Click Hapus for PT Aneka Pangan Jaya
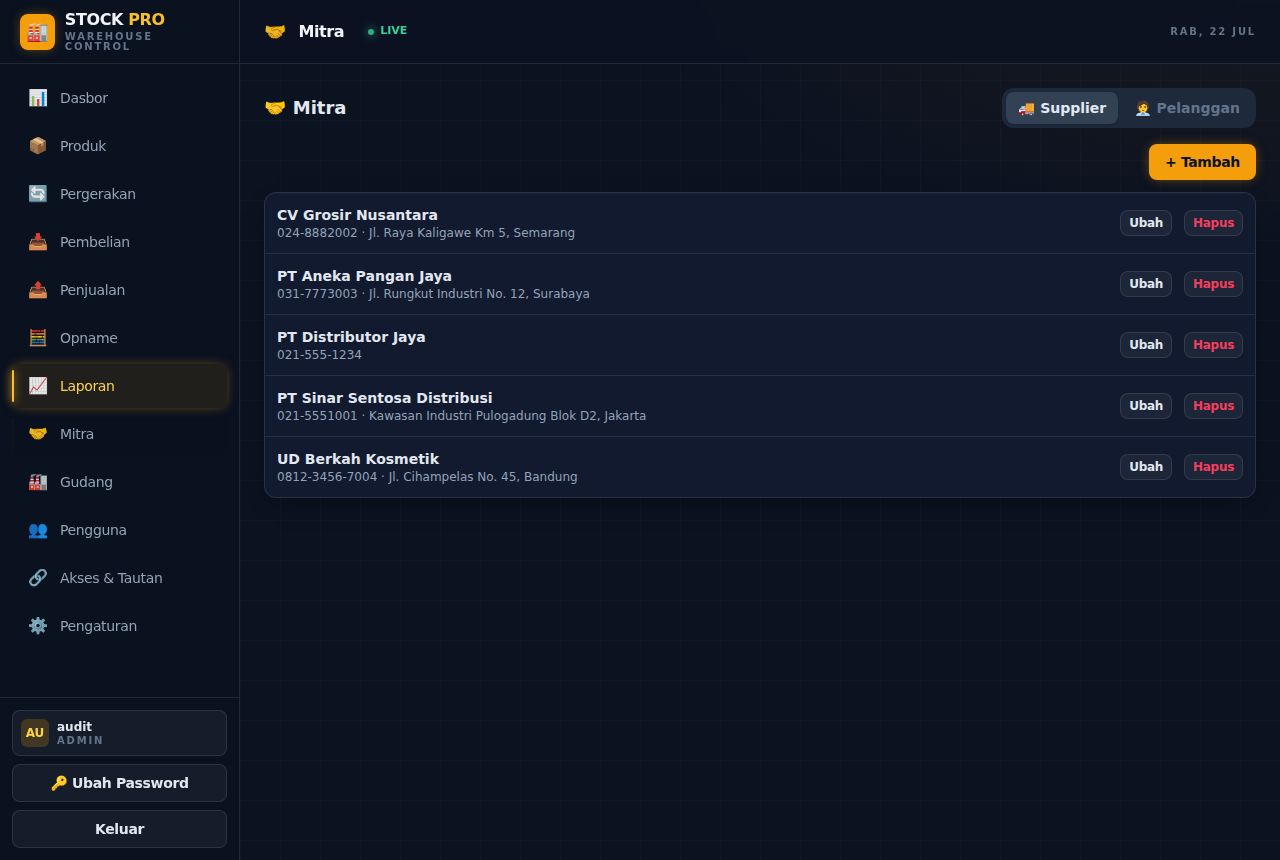The image size is (1280, 860). tap(1213, 284)
